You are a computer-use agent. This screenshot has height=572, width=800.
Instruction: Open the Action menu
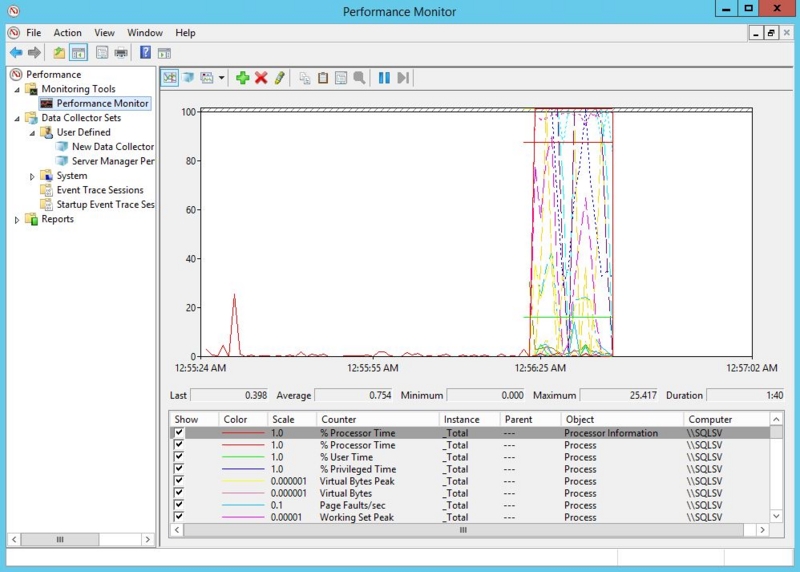tap(67, 33)
